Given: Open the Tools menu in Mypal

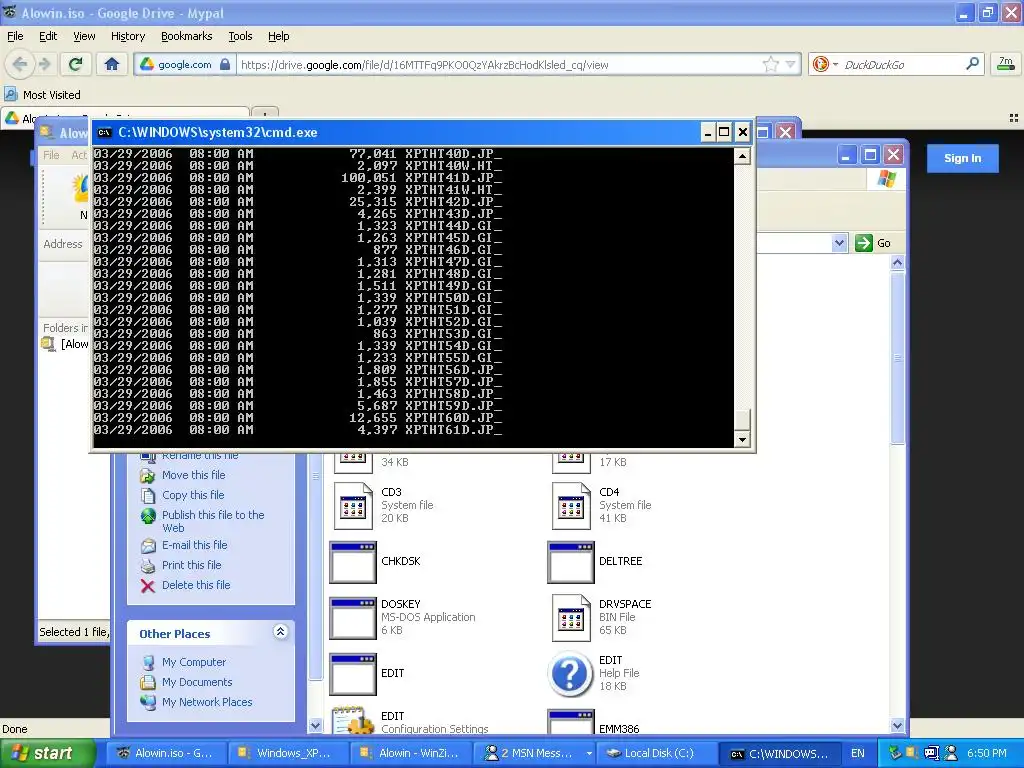Looking at the screenshot, I should point(240,36).
